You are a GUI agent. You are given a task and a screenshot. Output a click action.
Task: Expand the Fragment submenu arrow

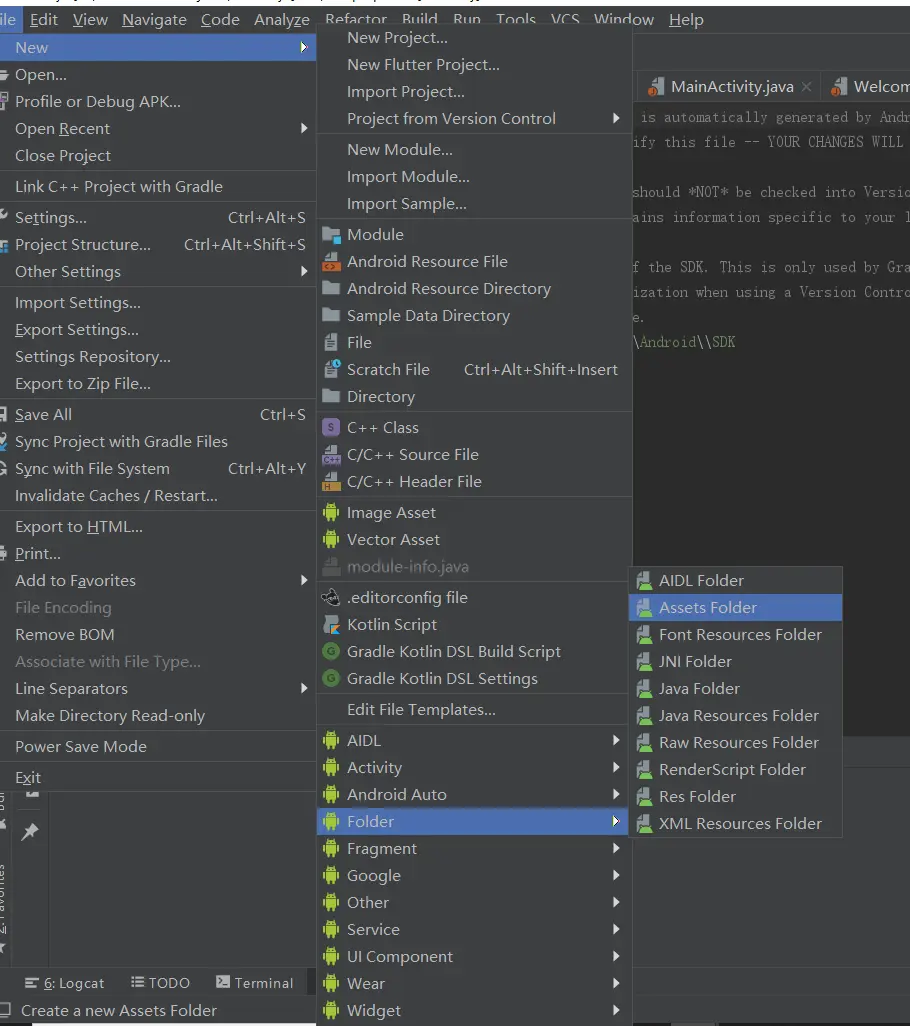[616, 848]
